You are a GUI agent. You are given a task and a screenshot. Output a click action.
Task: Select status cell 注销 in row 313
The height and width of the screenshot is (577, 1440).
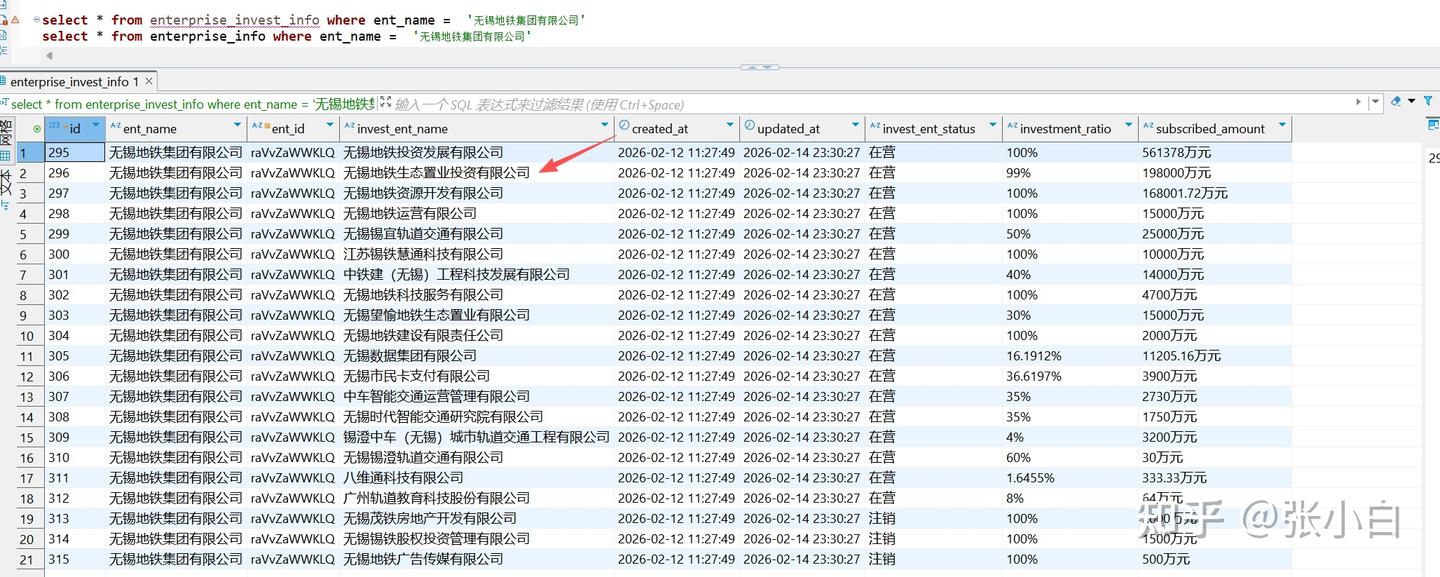[934, 518]
